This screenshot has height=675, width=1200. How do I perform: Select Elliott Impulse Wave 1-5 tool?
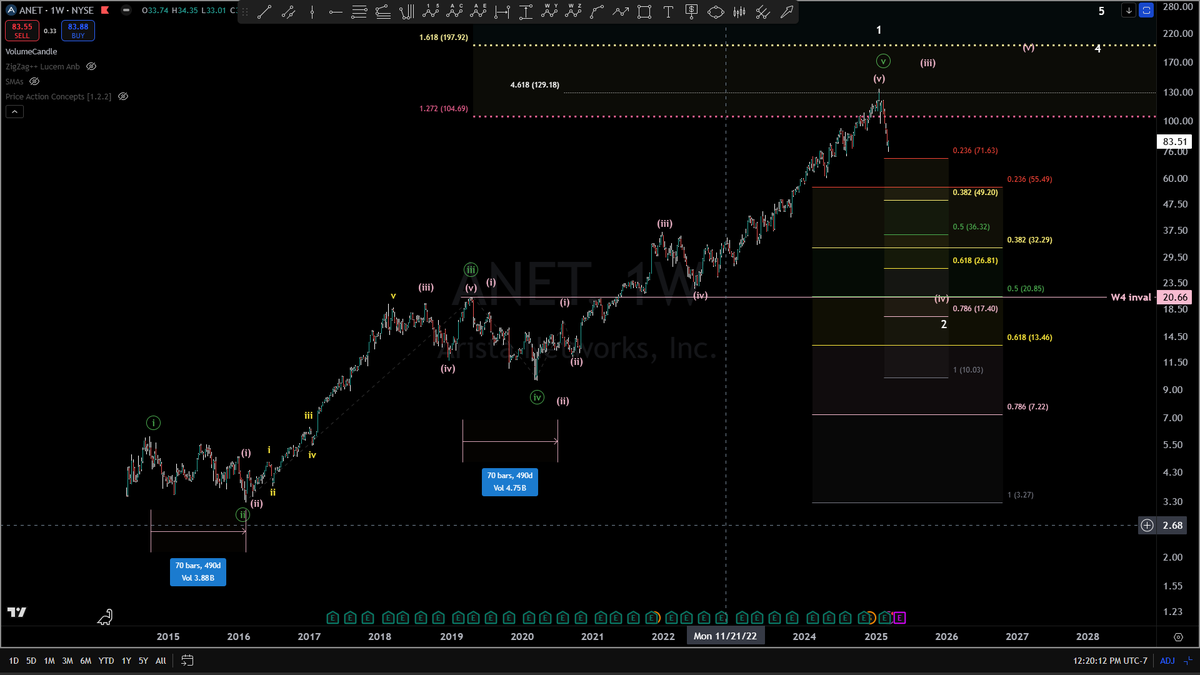(x=431, y=12)
